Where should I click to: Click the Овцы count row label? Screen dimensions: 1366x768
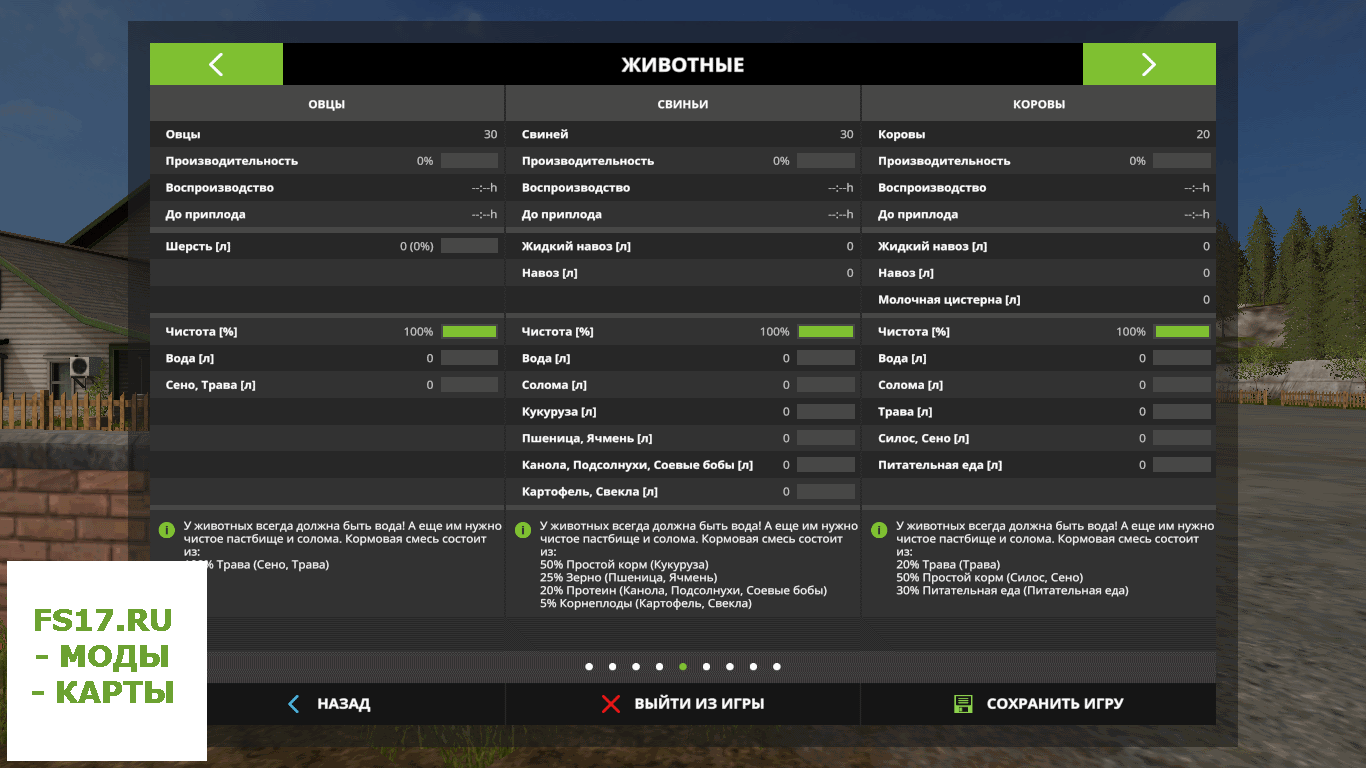[183, 134]
